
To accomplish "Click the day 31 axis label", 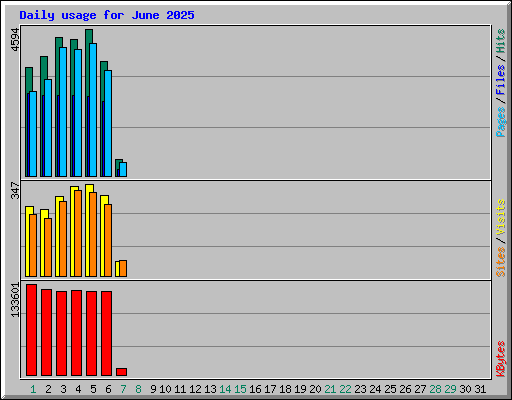I will click(x=480, y=389).
